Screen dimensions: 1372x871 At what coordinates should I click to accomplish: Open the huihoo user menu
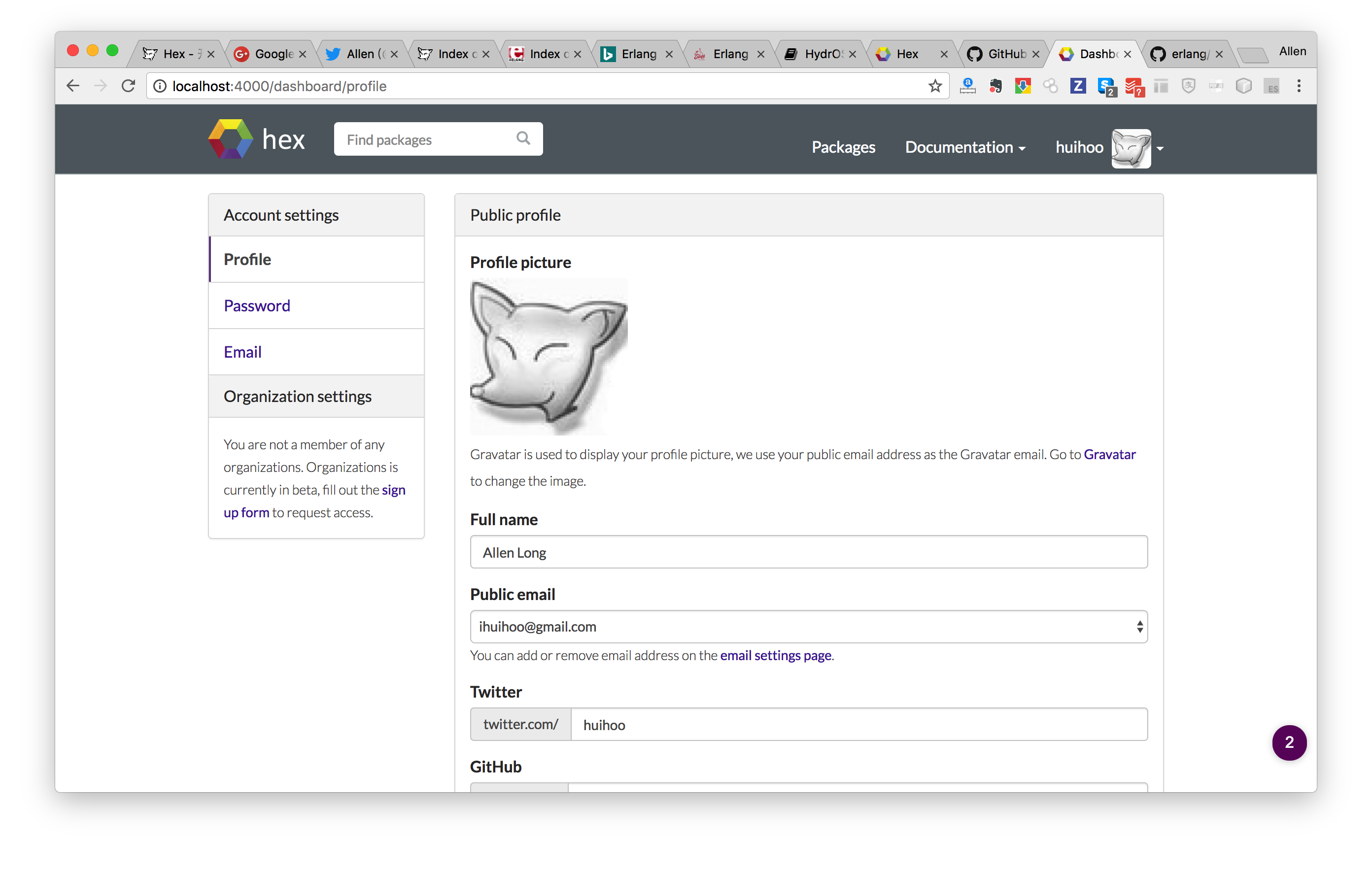click(x=1108, y=147)
